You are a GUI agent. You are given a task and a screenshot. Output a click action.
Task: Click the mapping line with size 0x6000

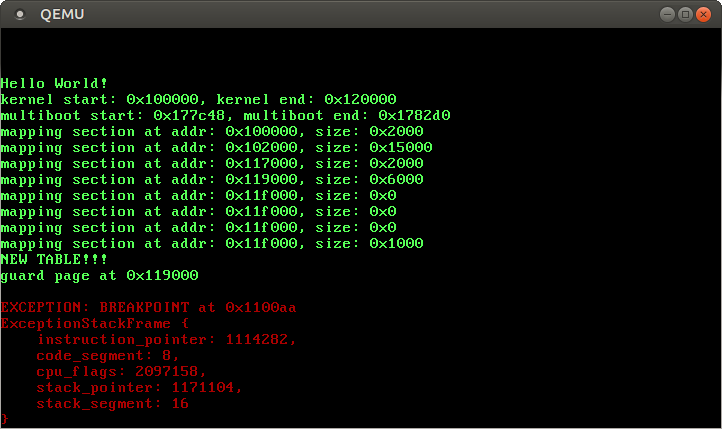[212, 179]
